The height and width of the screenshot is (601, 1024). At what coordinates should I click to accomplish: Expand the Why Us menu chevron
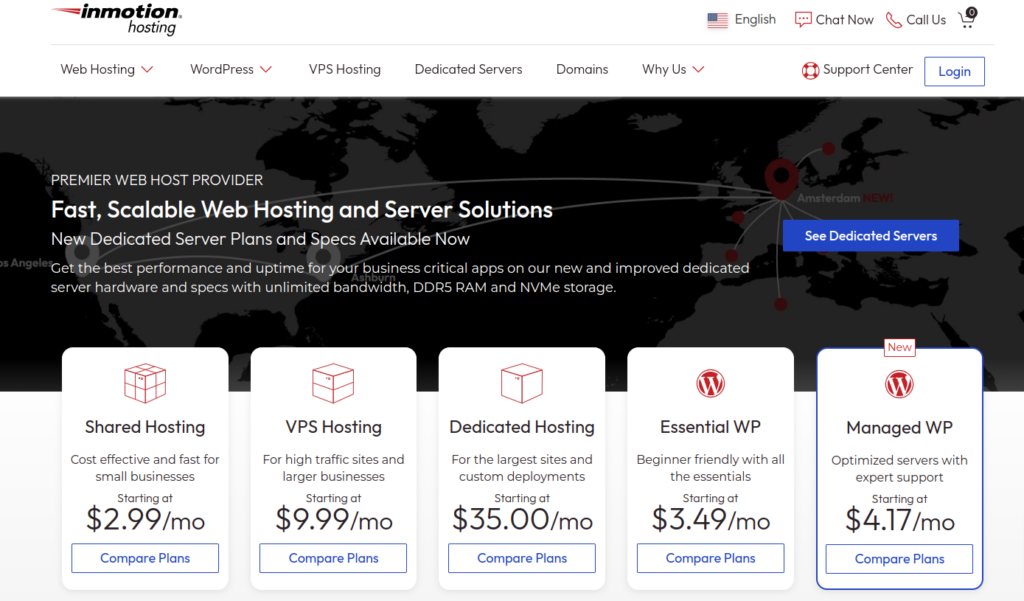point(698,69)
